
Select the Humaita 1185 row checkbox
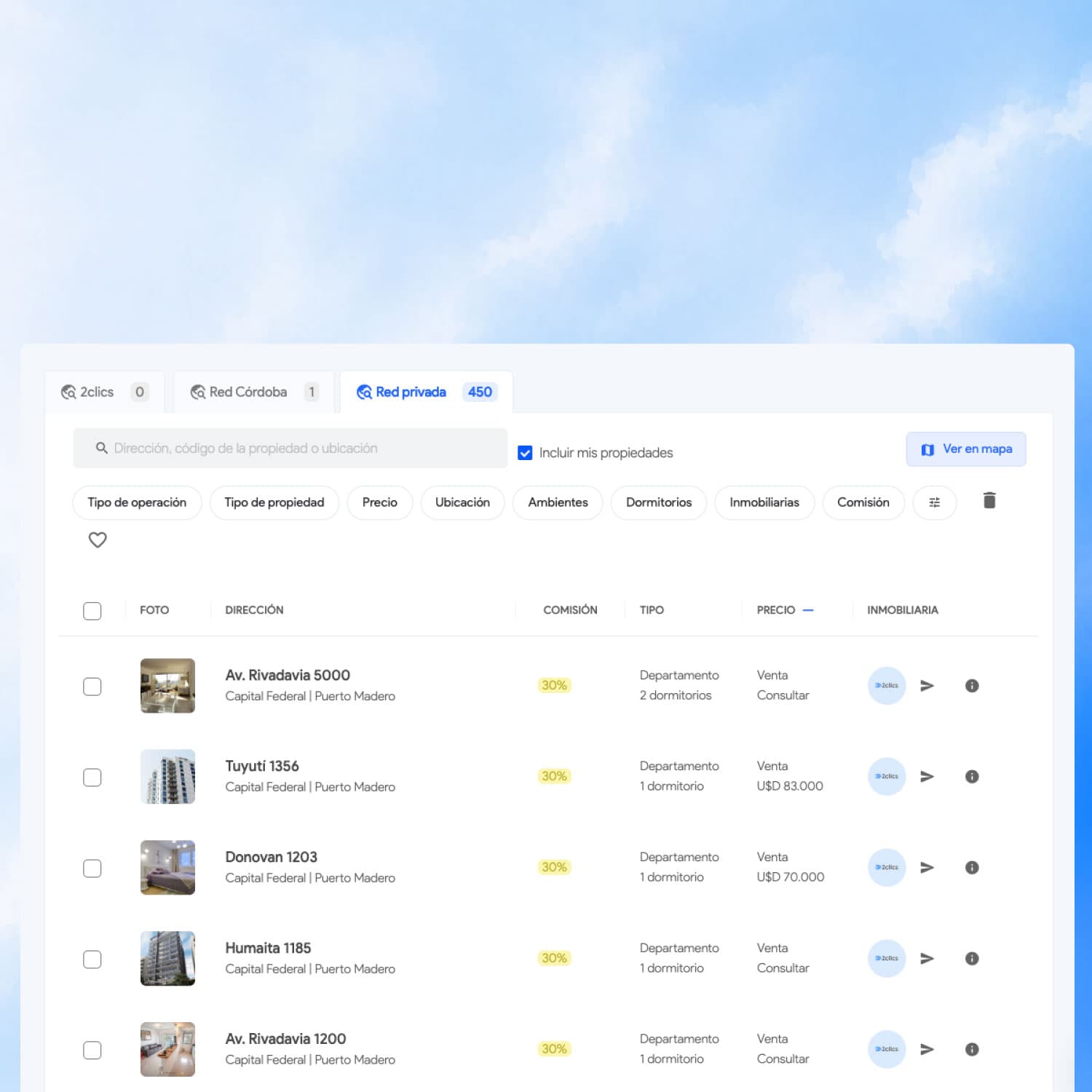click(x=92, y=960)
